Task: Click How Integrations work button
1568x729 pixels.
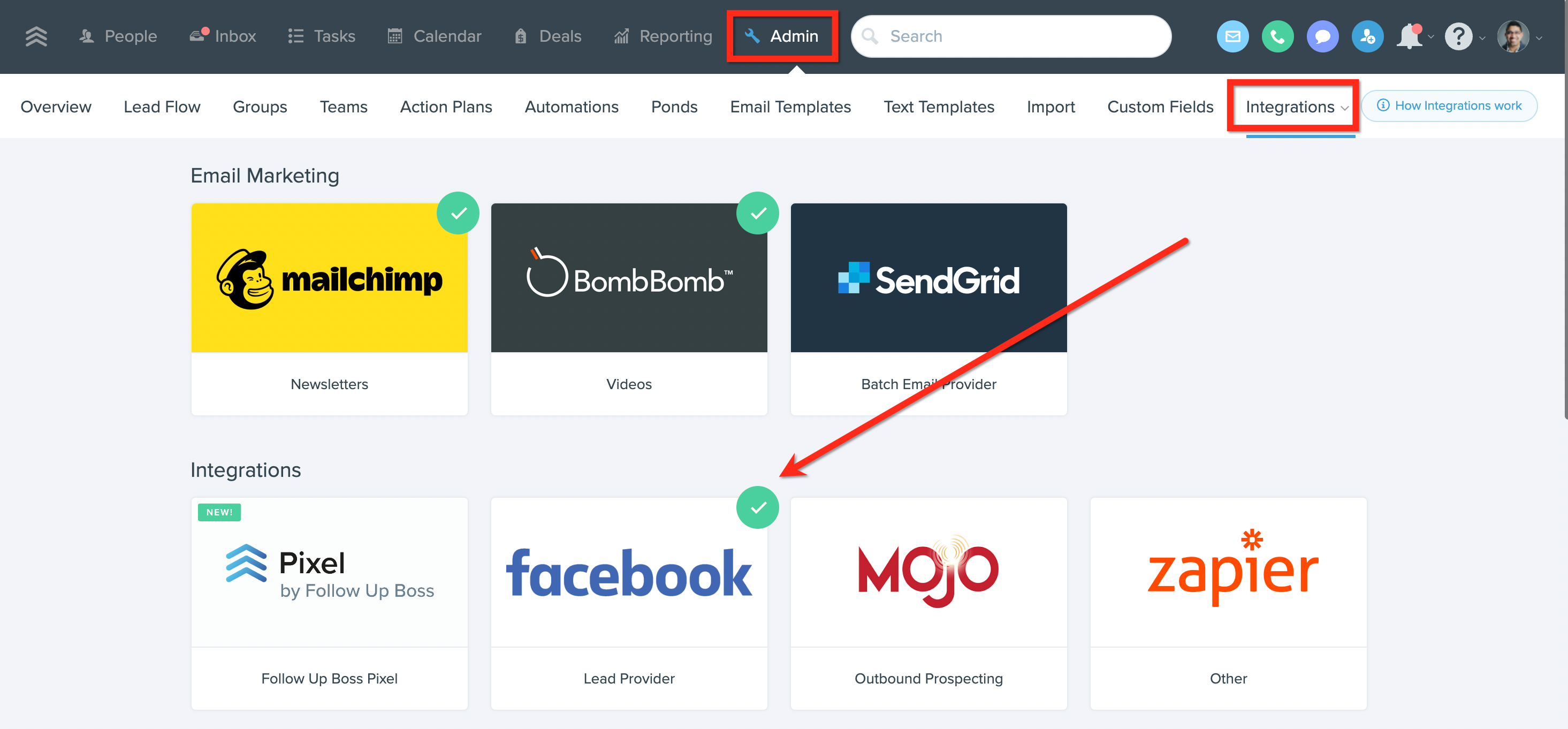Action: coord(1449,105)
